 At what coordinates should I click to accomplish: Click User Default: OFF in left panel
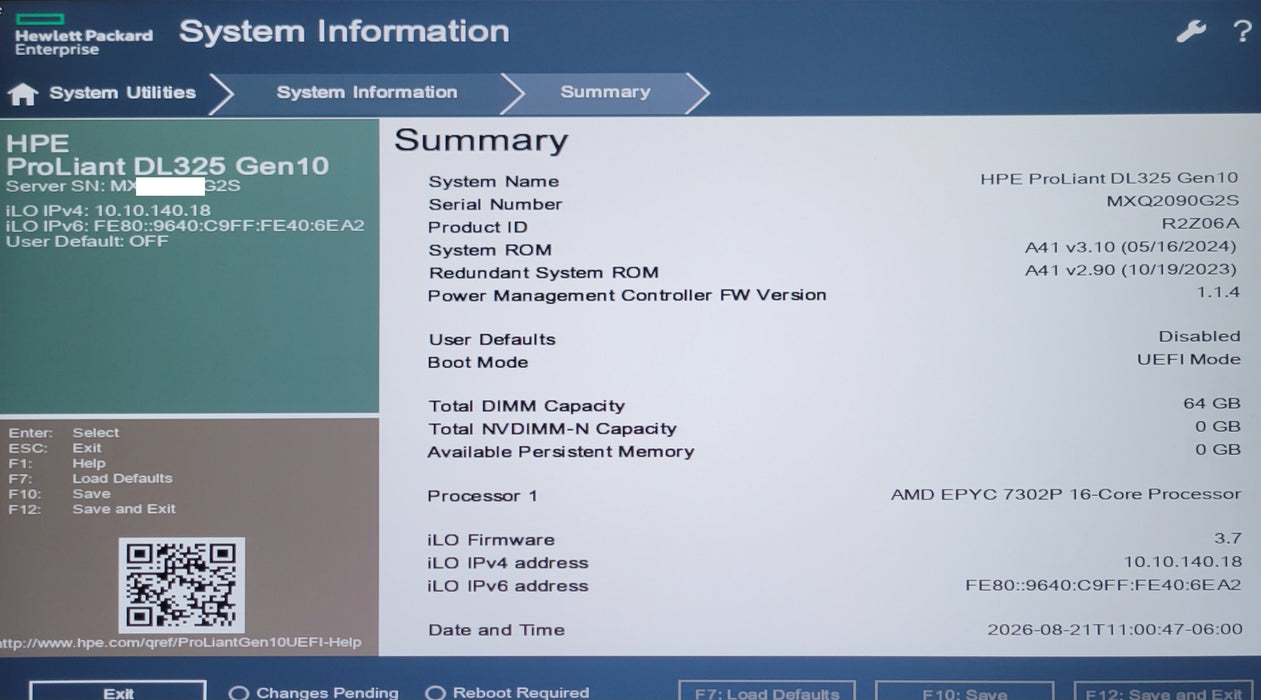(x=87, y=241)
